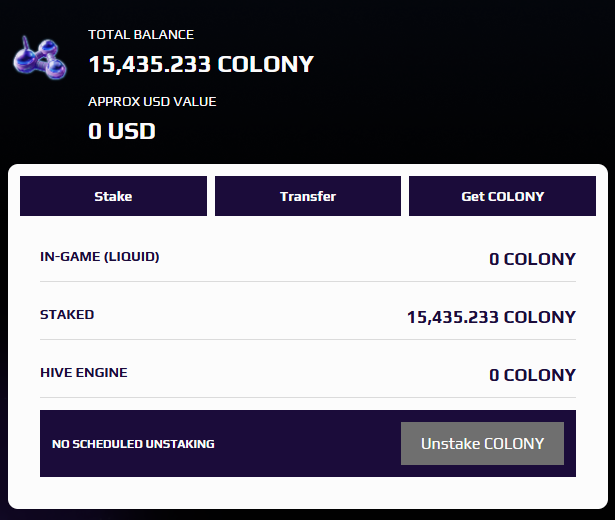
Task: Click the NO SCHEDULED UNSTAKING text
Action: click(x=133, y=444)
